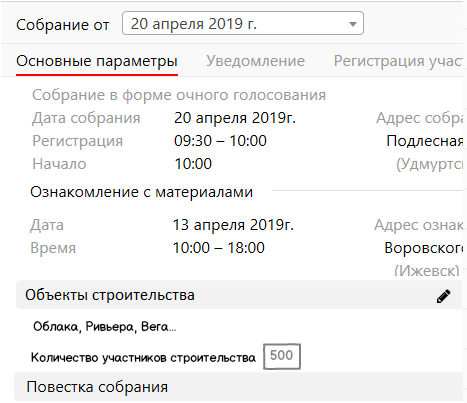The image size is (467, 403).
Task: Click the materials time 10:00 – 18:00
Action: pyautogui.click(x=219, y=248)
